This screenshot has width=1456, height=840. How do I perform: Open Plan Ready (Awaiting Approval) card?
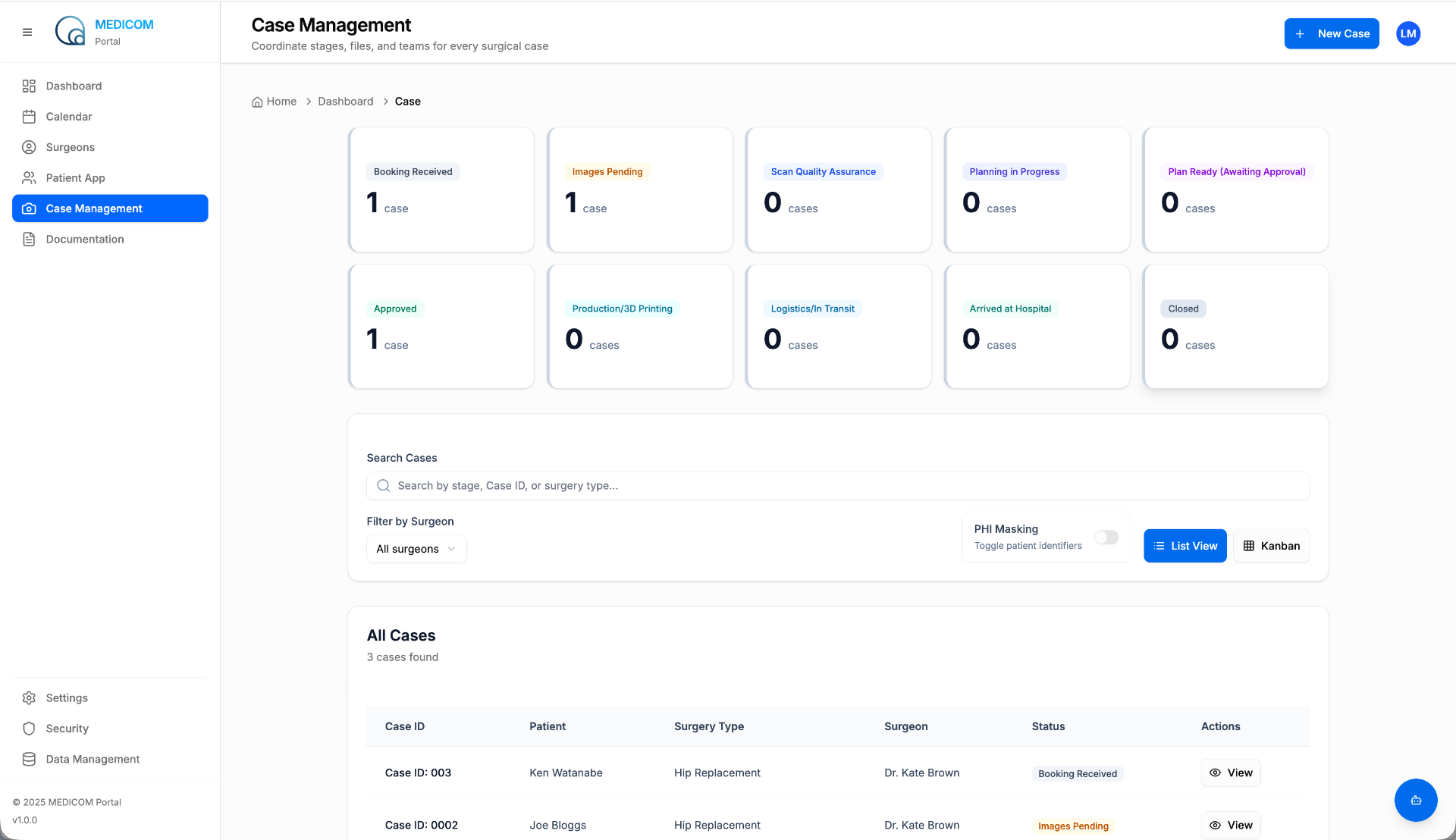(1236, 190)
